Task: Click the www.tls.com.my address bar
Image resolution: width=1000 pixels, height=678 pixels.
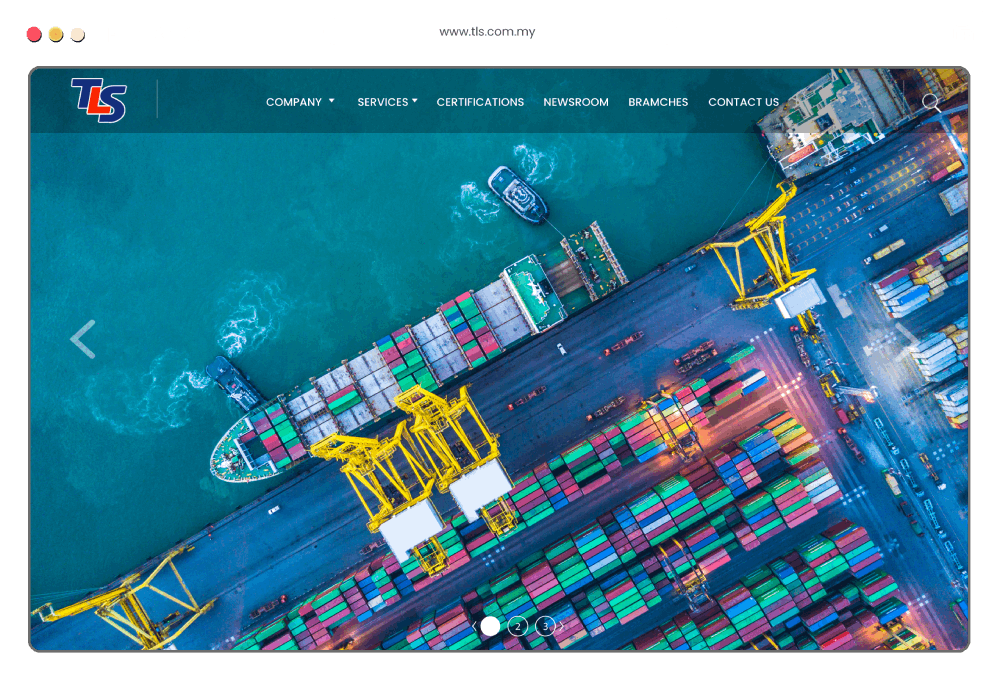Action: click(x=500, y=32)
